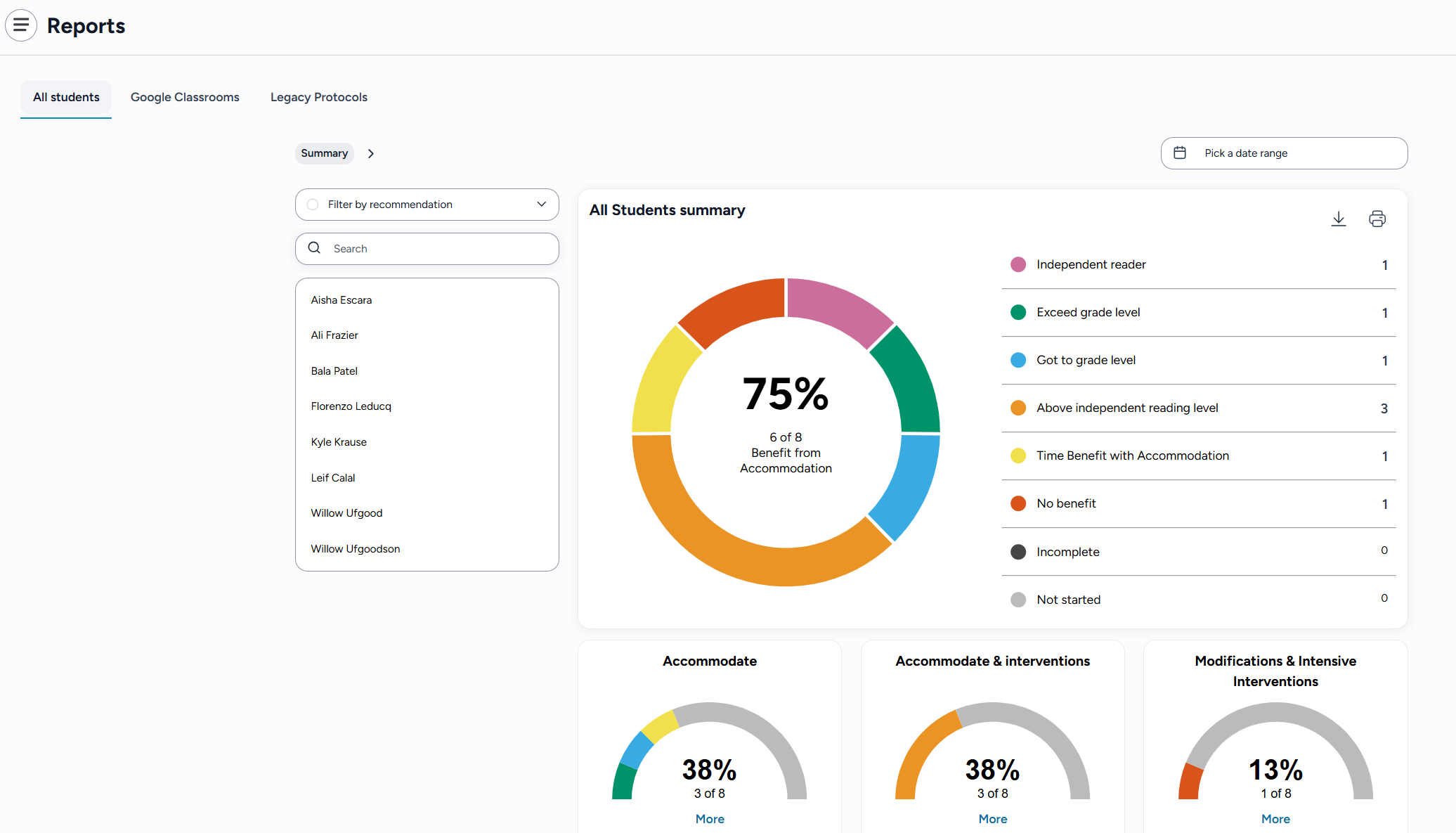Click the search magnifier icon
The image size is (1456, 833).
314,248
